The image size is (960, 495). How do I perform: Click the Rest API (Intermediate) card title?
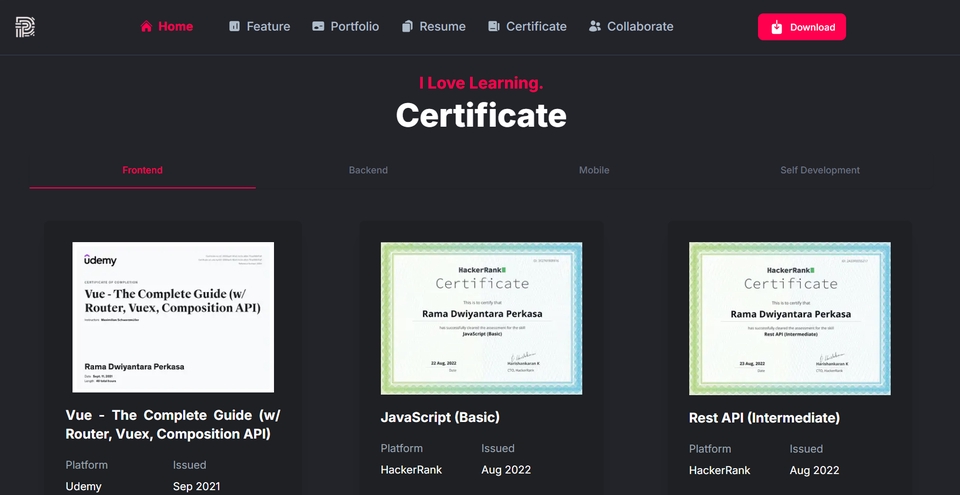pyautogui.click(x=764, y=418)
